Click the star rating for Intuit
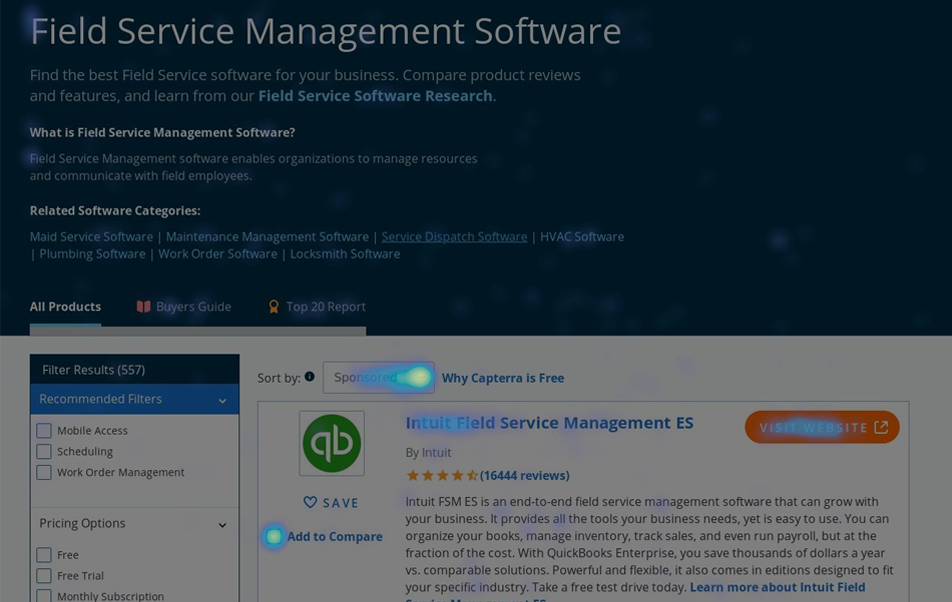This screenshot has width=952, height=602. click(x=442, y=475)
